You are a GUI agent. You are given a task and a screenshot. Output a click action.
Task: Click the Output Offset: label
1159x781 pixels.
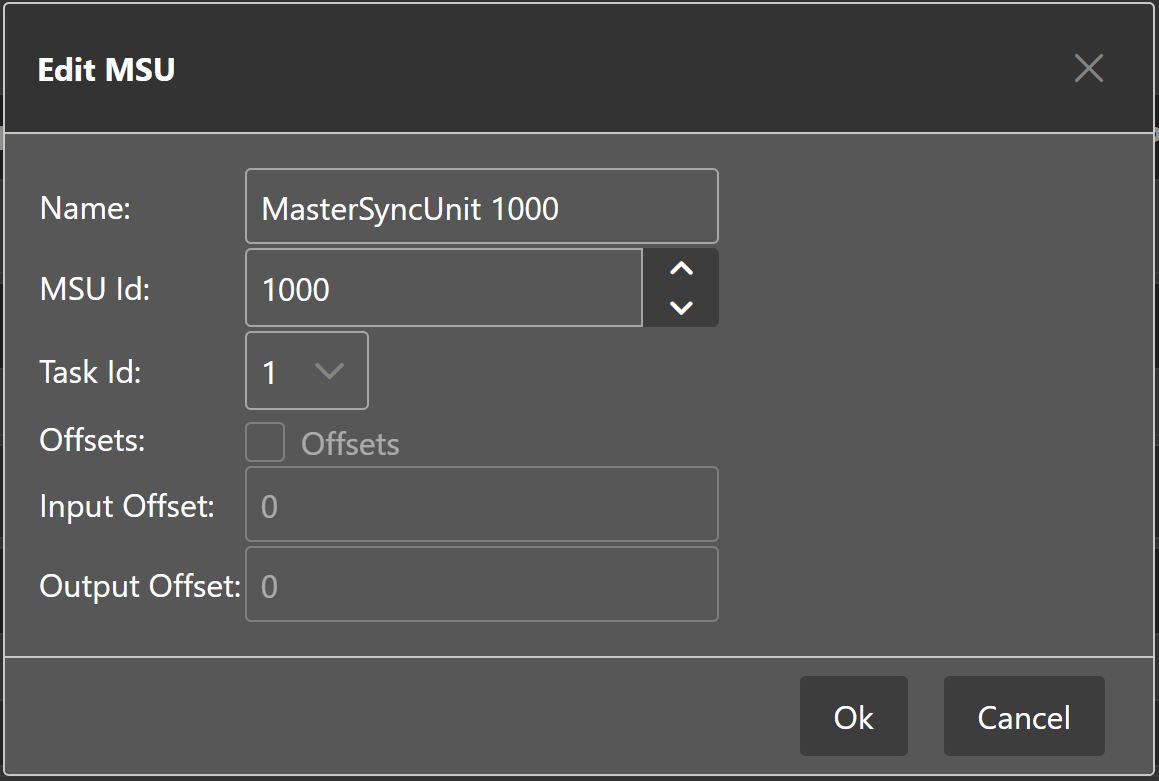[139, 586]
